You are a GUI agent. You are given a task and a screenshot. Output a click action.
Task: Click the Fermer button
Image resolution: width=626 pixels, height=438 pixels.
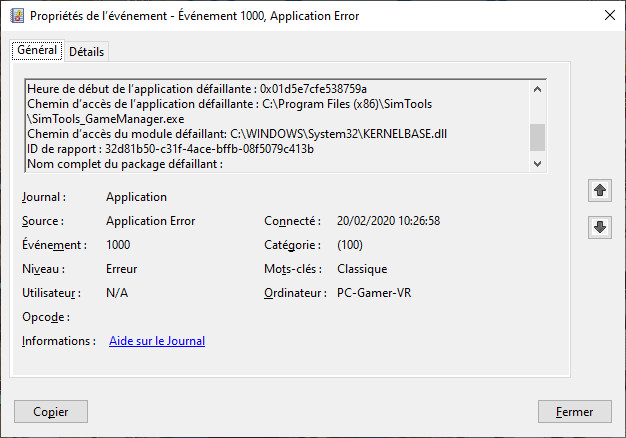tap(574, 411)
